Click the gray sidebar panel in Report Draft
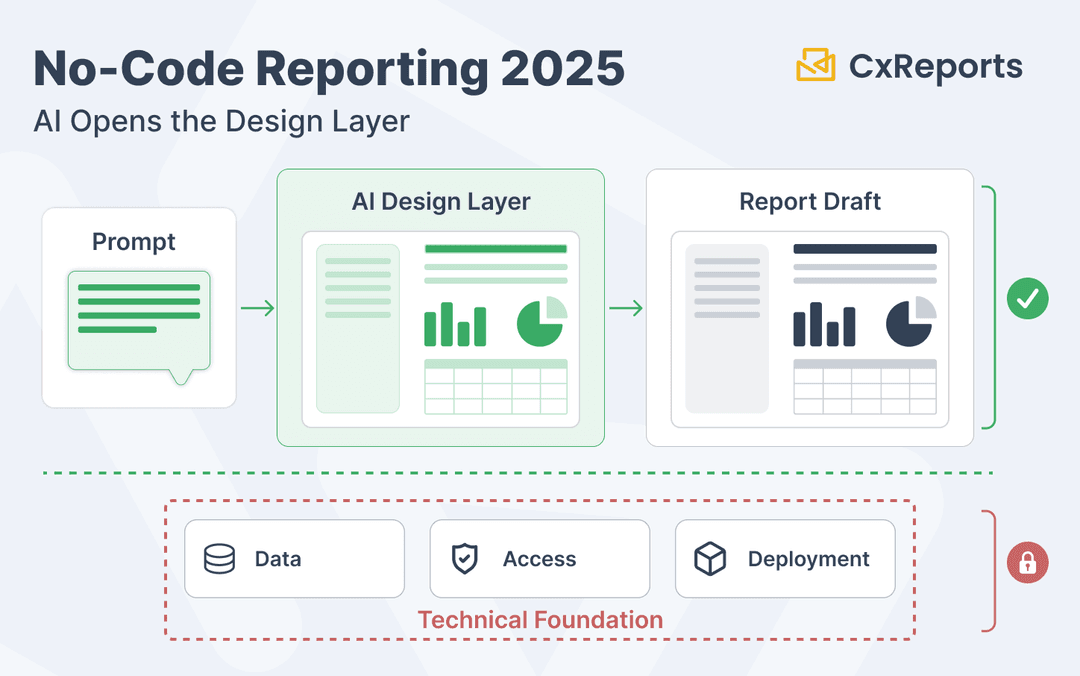The height and width of the screenshot is (676, 1080). tap(727, 329)
